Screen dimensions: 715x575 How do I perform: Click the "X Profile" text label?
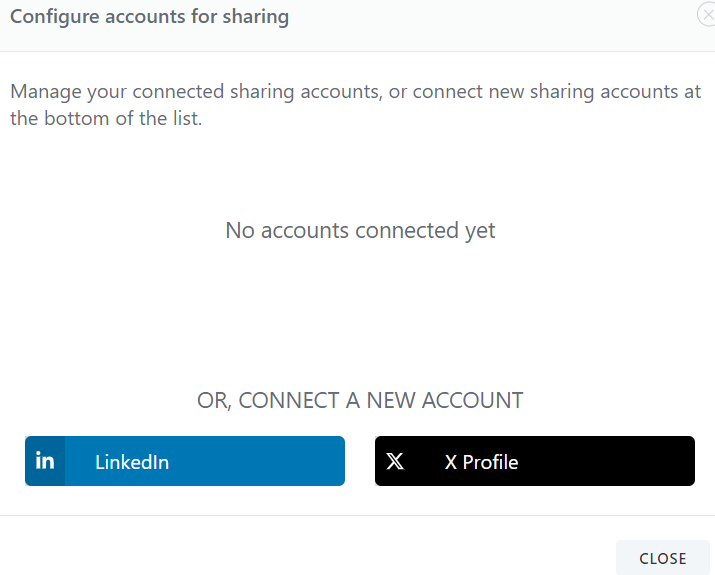482,462
